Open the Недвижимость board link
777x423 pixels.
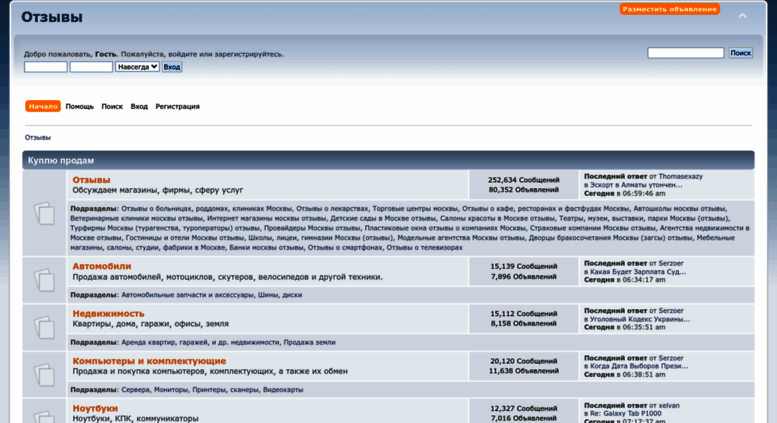pyautogui.click(x=109, y=314)
